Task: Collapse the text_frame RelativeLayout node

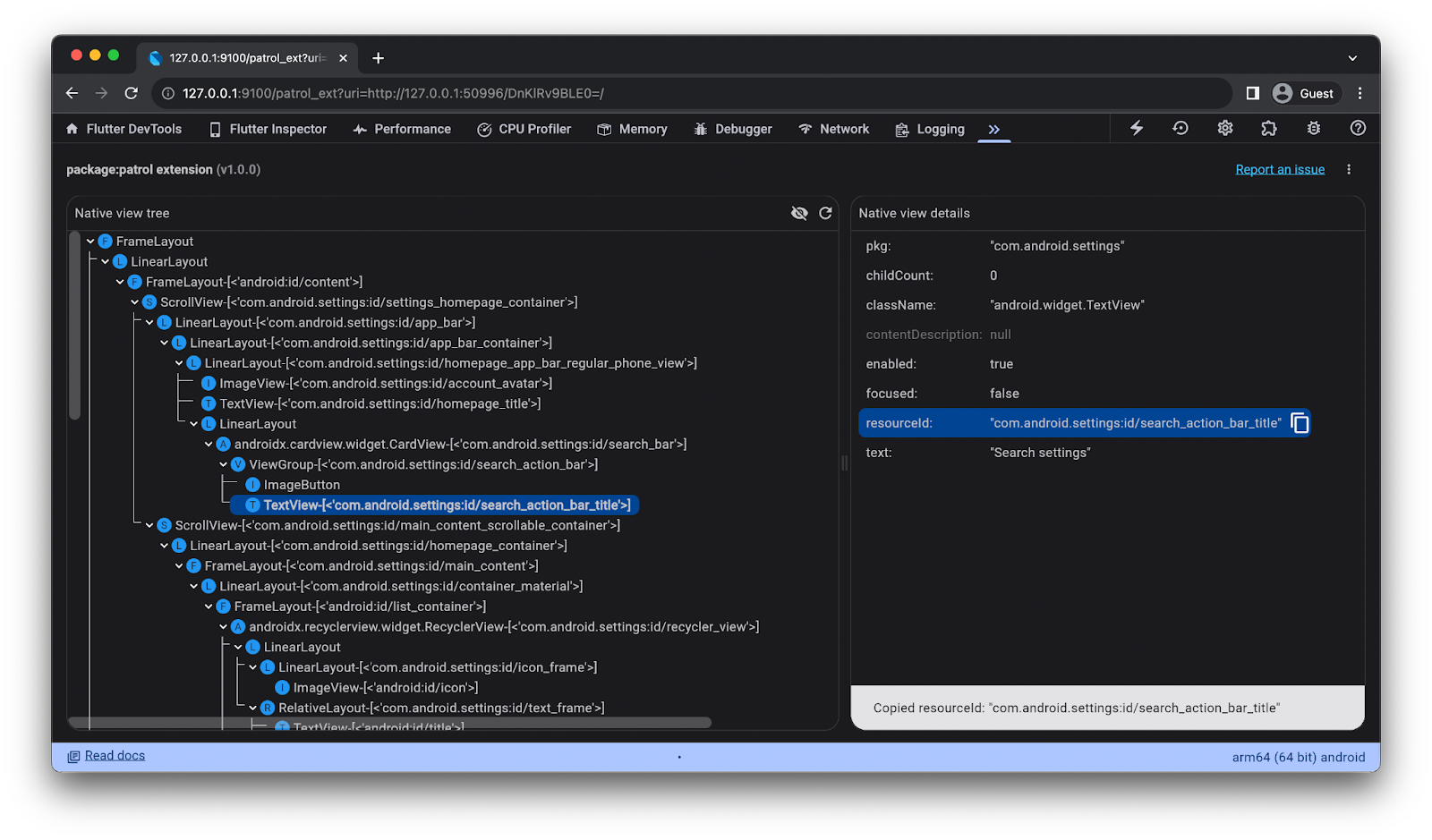Action: tap(253, 708)
